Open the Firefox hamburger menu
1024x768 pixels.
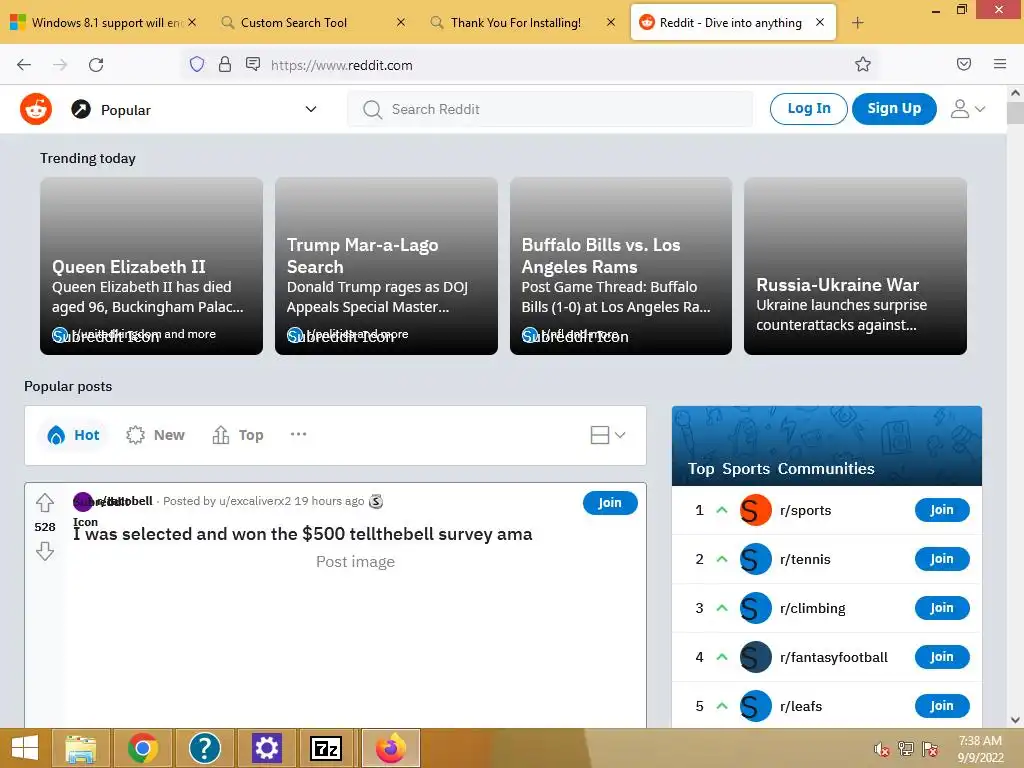coord(999,64)
